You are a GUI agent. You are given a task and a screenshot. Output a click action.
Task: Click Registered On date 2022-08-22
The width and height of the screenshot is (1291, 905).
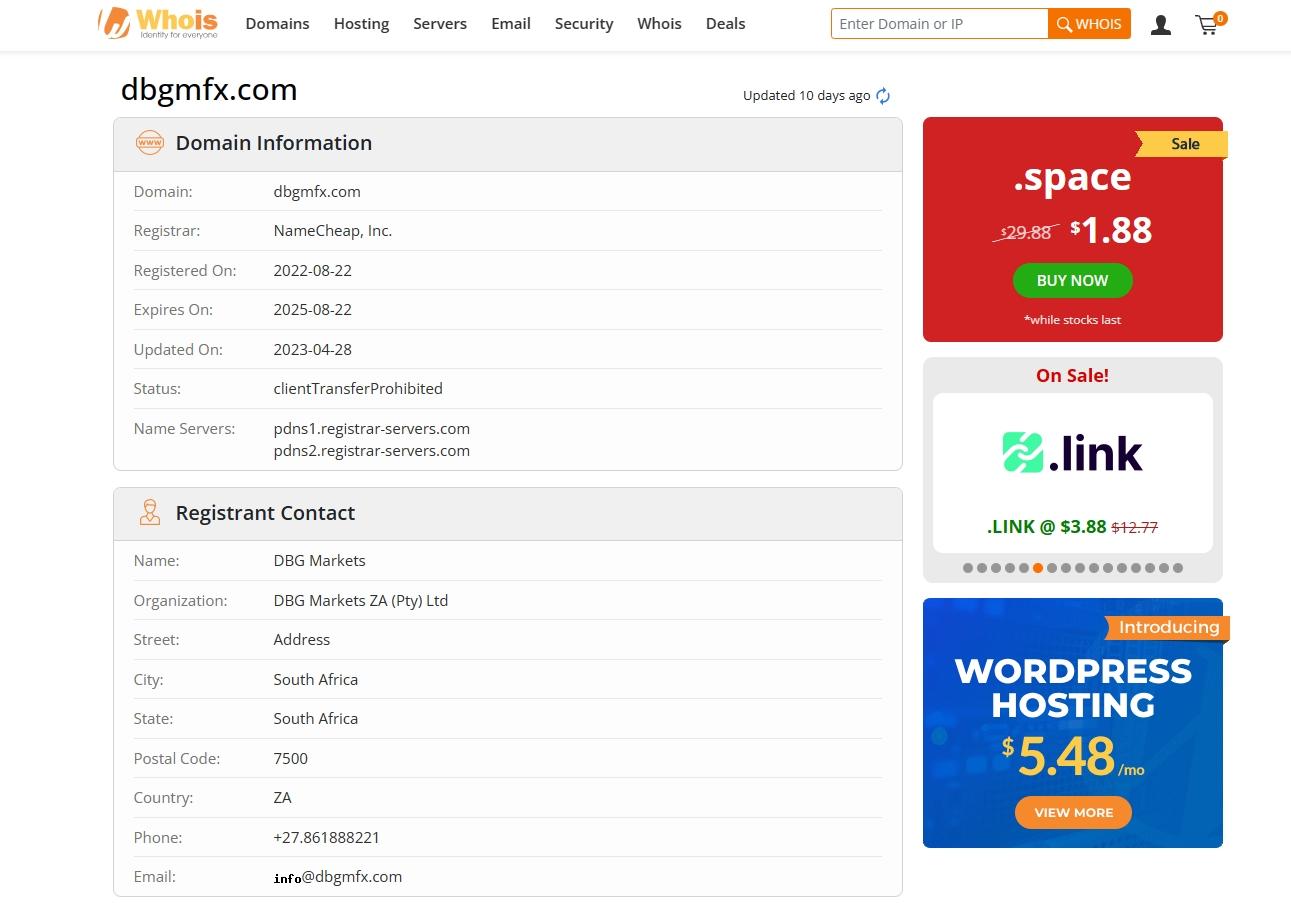(x=313, y=271)
